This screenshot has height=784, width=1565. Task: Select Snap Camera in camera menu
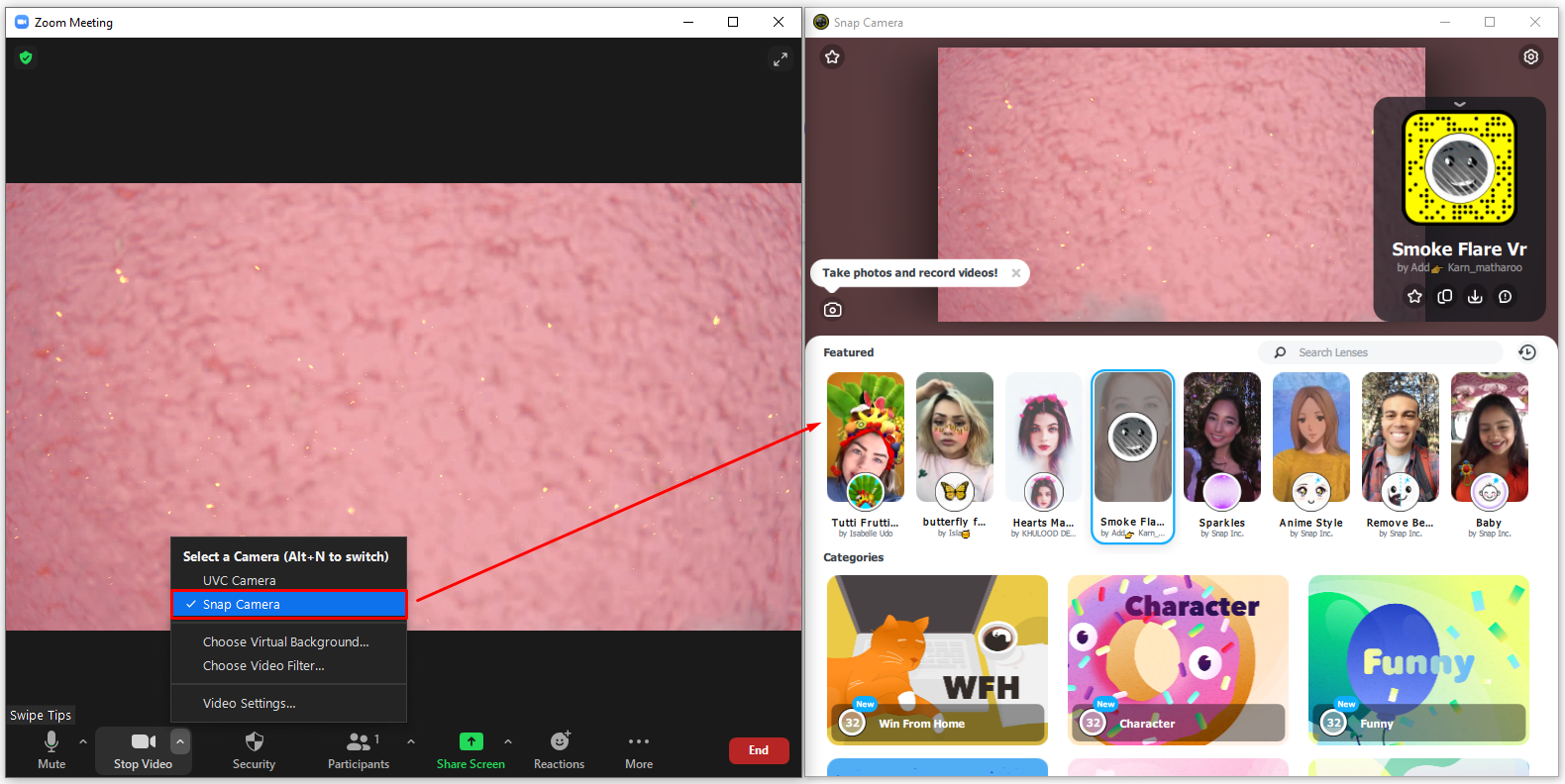[288, 604]
